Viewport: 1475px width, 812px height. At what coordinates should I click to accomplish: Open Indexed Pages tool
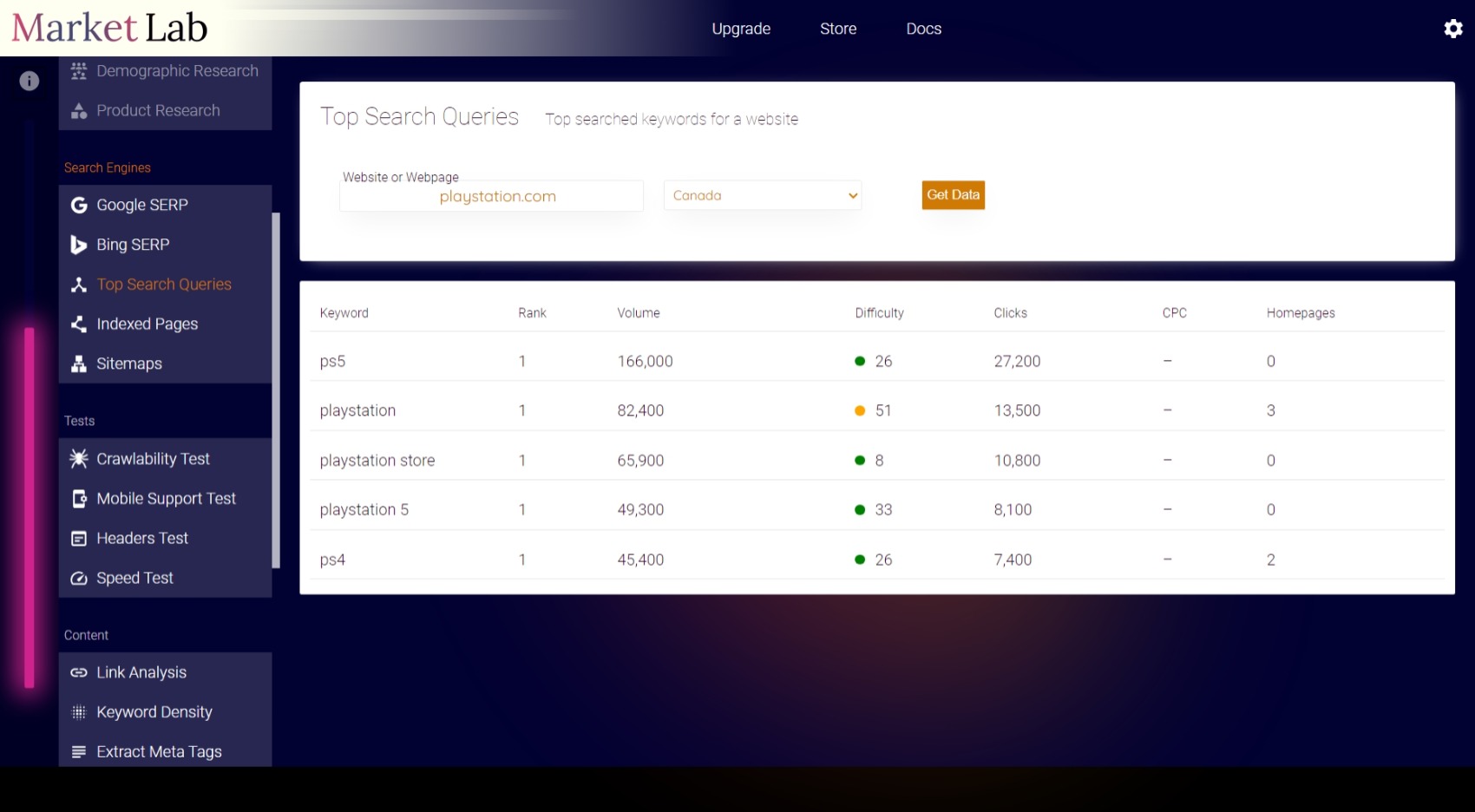165,324
